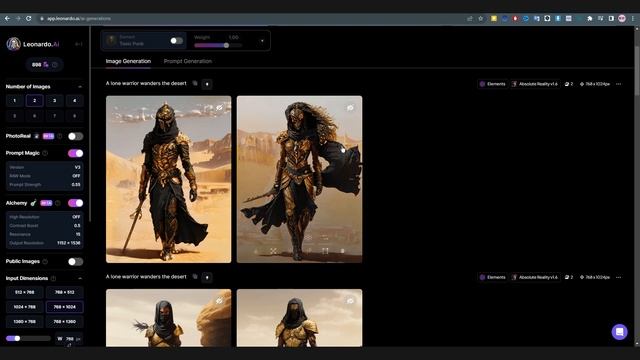This screenshot has width=640, height=360.
Task: Turn off the Alchemy switch
Action: [x=76, y=203]
